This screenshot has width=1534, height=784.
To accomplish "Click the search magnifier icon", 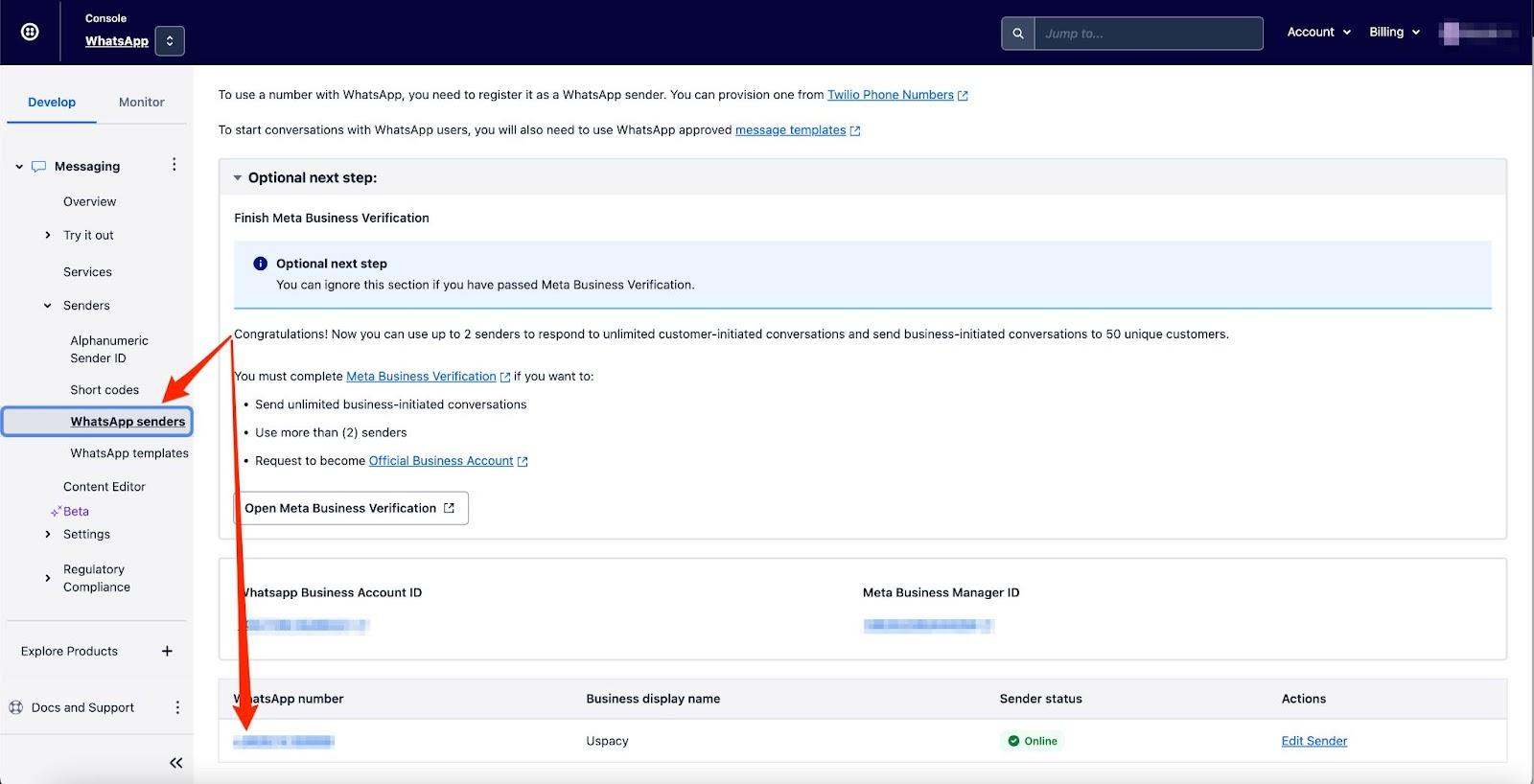I will 1017,34.
